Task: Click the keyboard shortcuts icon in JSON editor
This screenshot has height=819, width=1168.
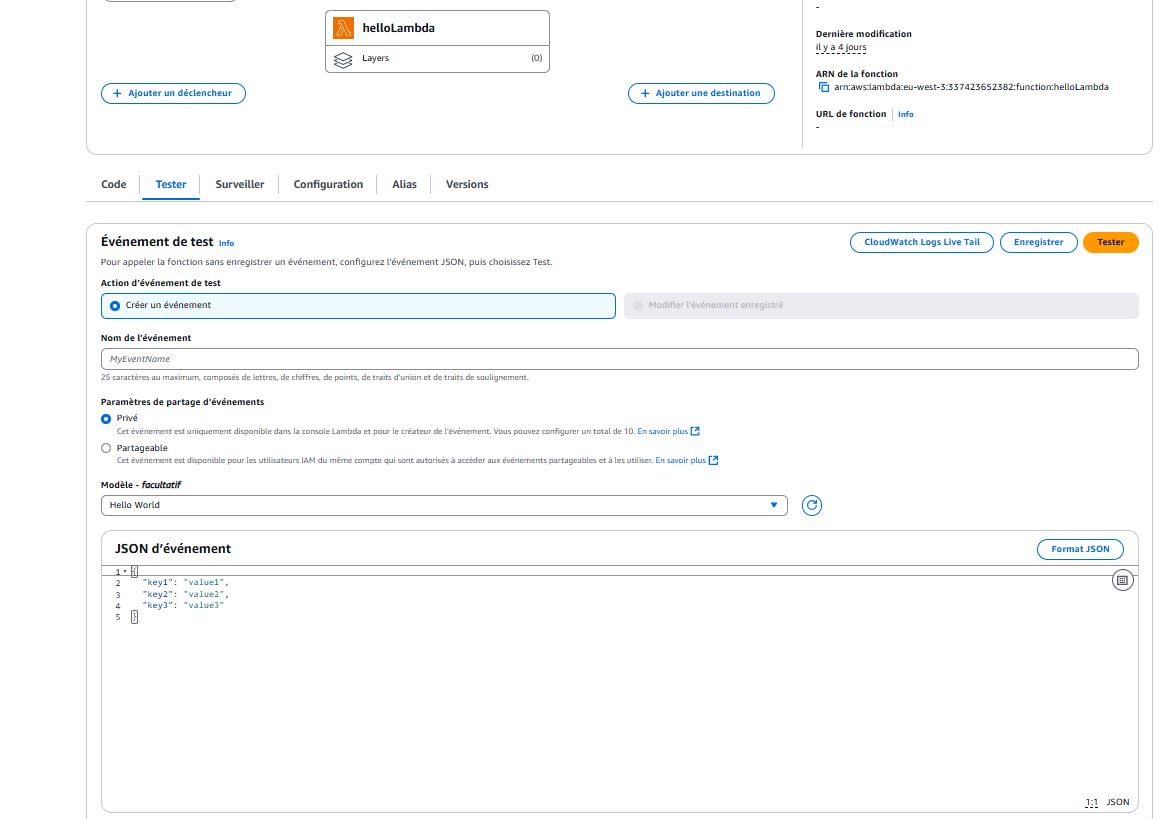Action: point(1122,580)
